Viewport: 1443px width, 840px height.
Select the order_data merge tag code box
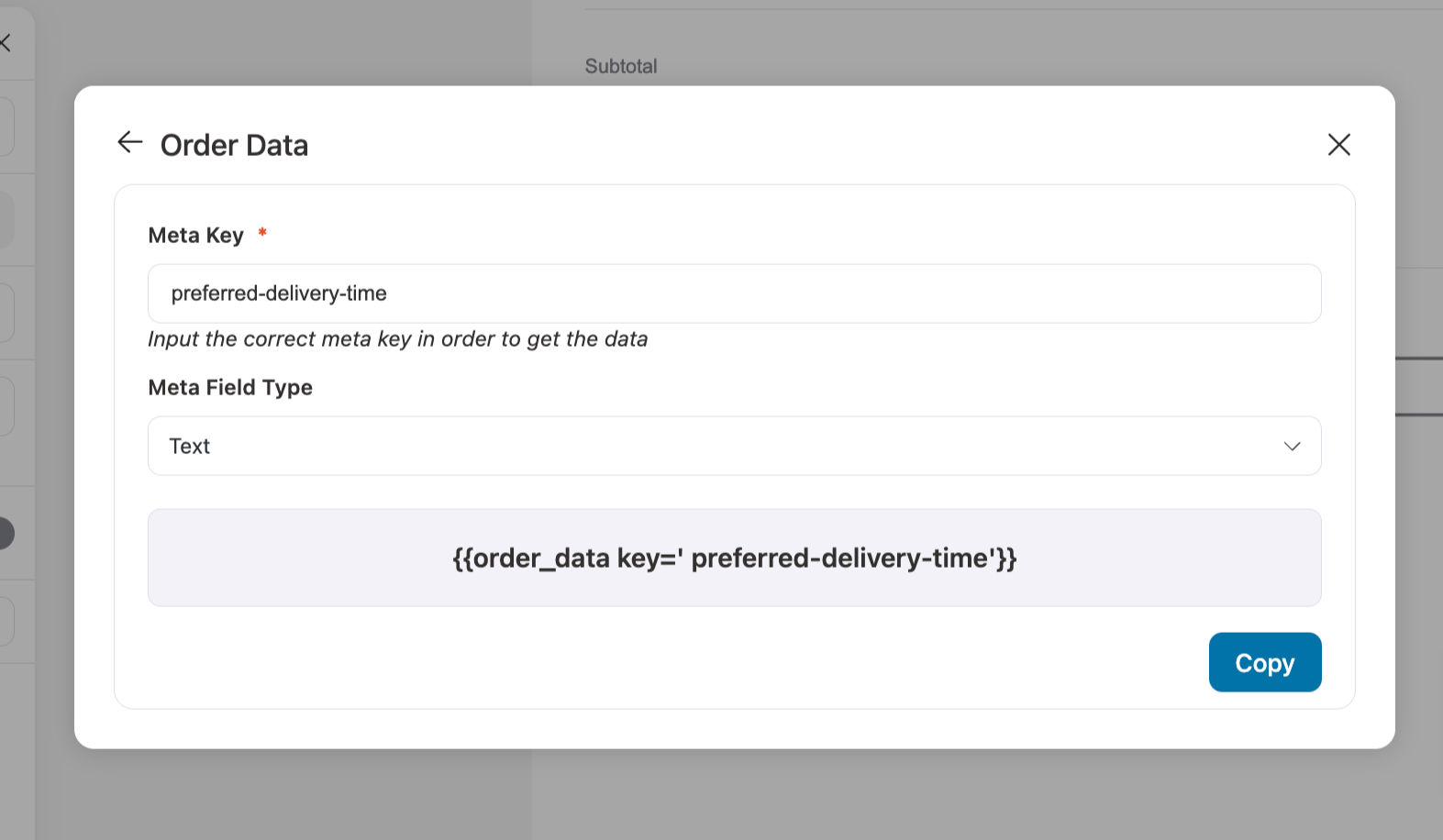click(x=734, y=558)
